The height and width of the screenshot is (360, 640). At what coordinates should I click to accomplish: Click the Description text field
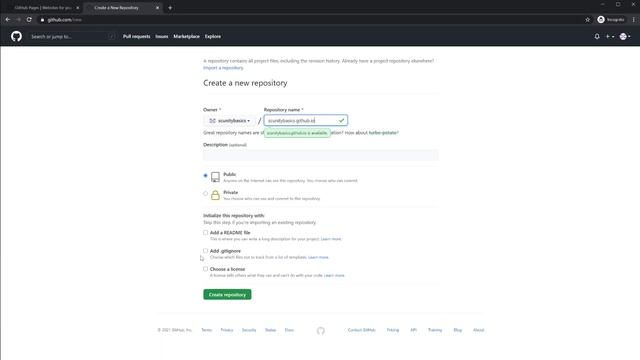click(321, 155)
